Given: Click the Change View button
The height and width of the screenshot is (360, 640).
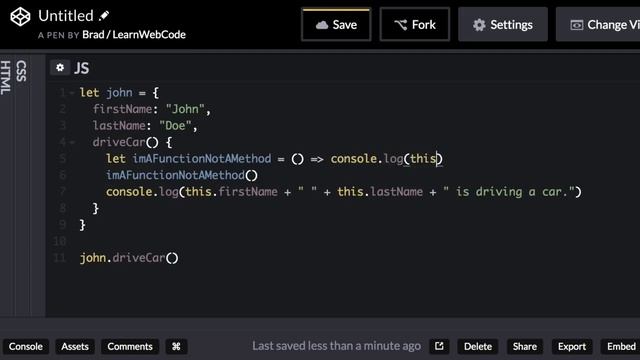Looking at the screenshot, I should click(x=598, y=25).
